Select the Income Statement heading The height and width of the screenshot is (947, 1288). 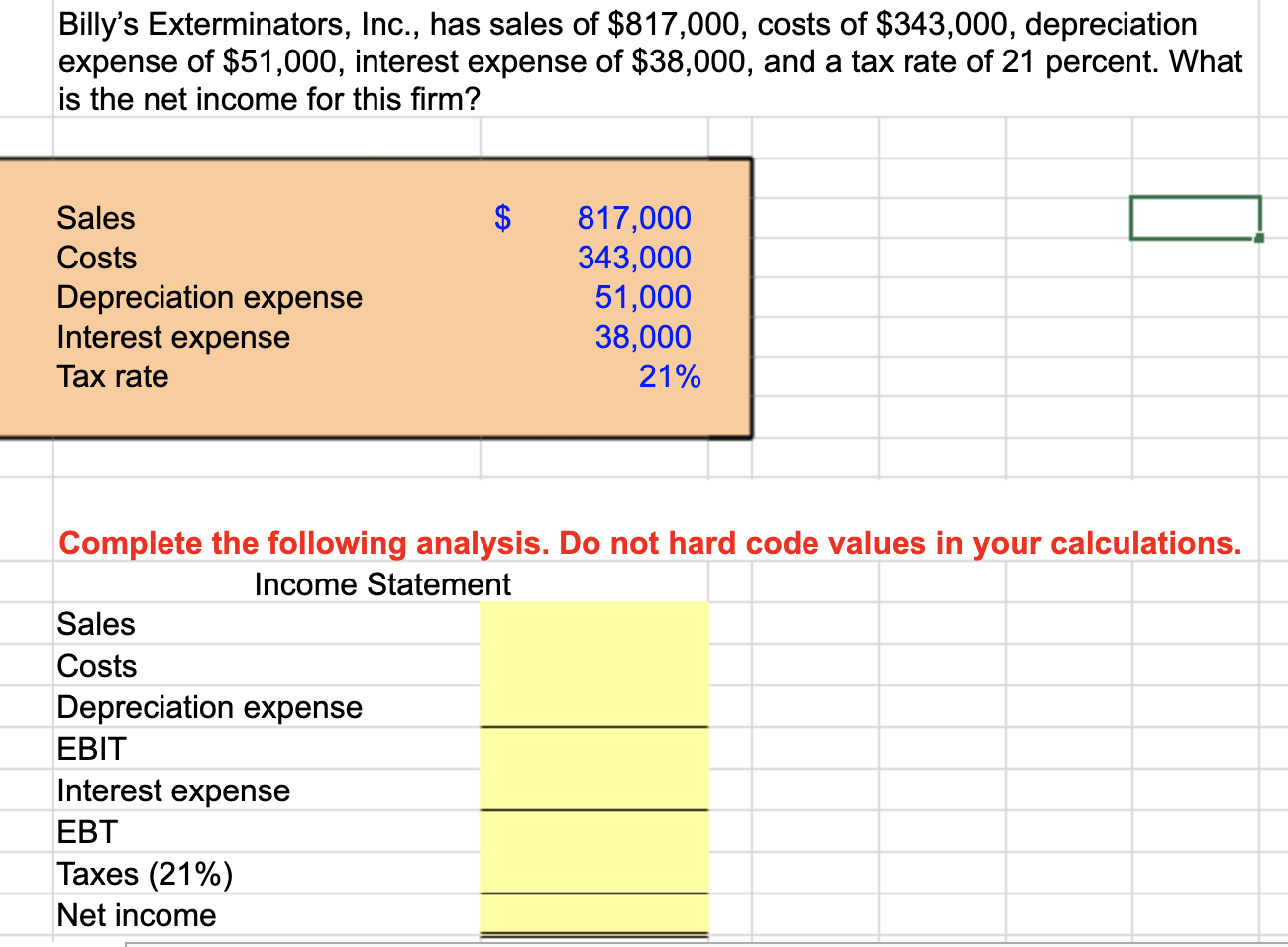click(382, 584)
